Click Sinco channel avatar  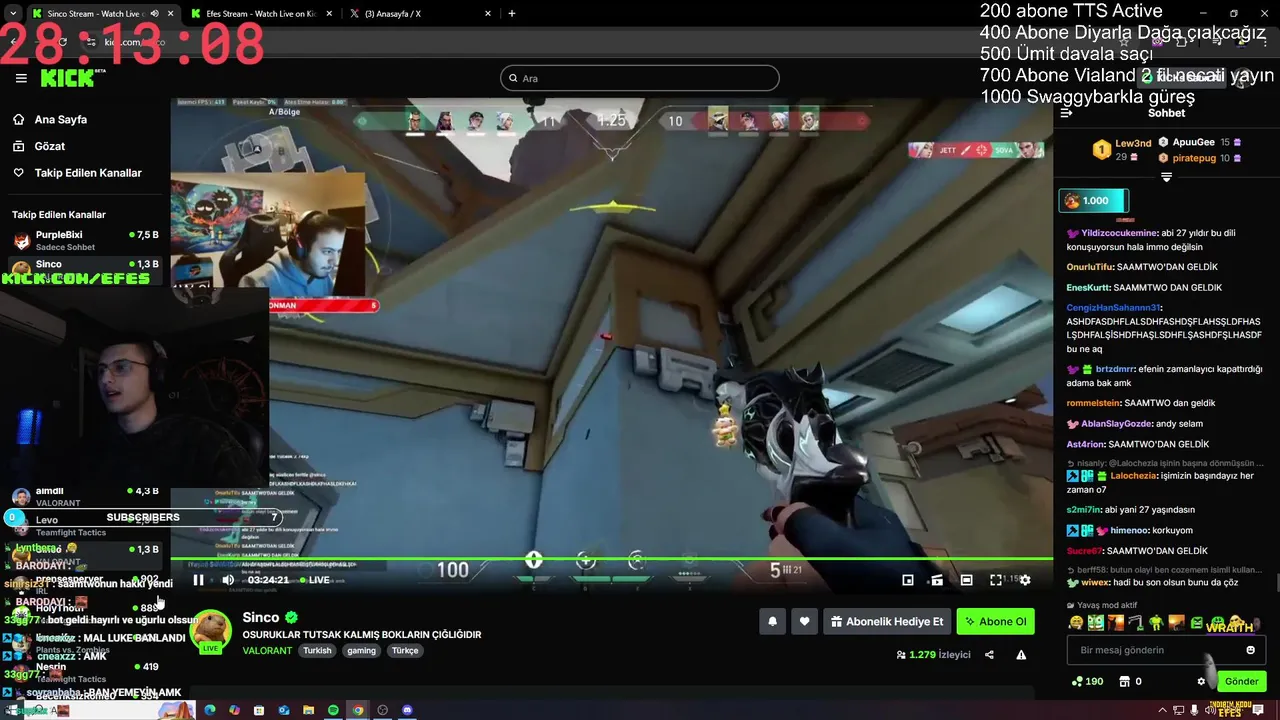click(x=211, y=631)
